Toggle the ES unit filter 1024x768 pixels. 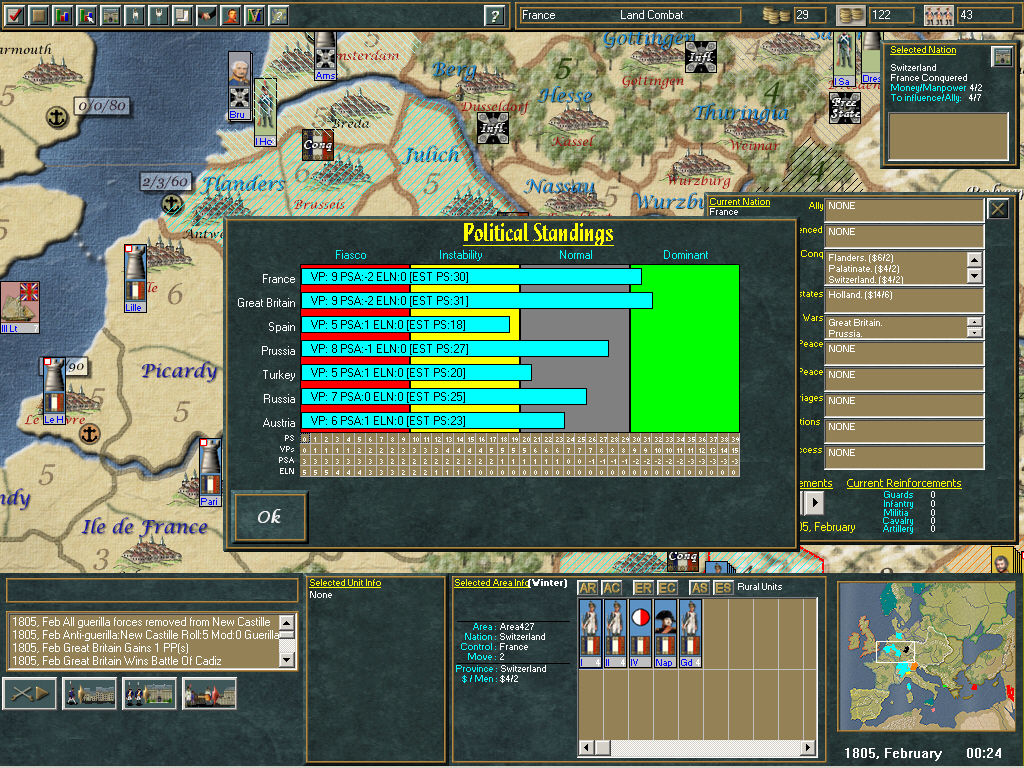(722, 588)
